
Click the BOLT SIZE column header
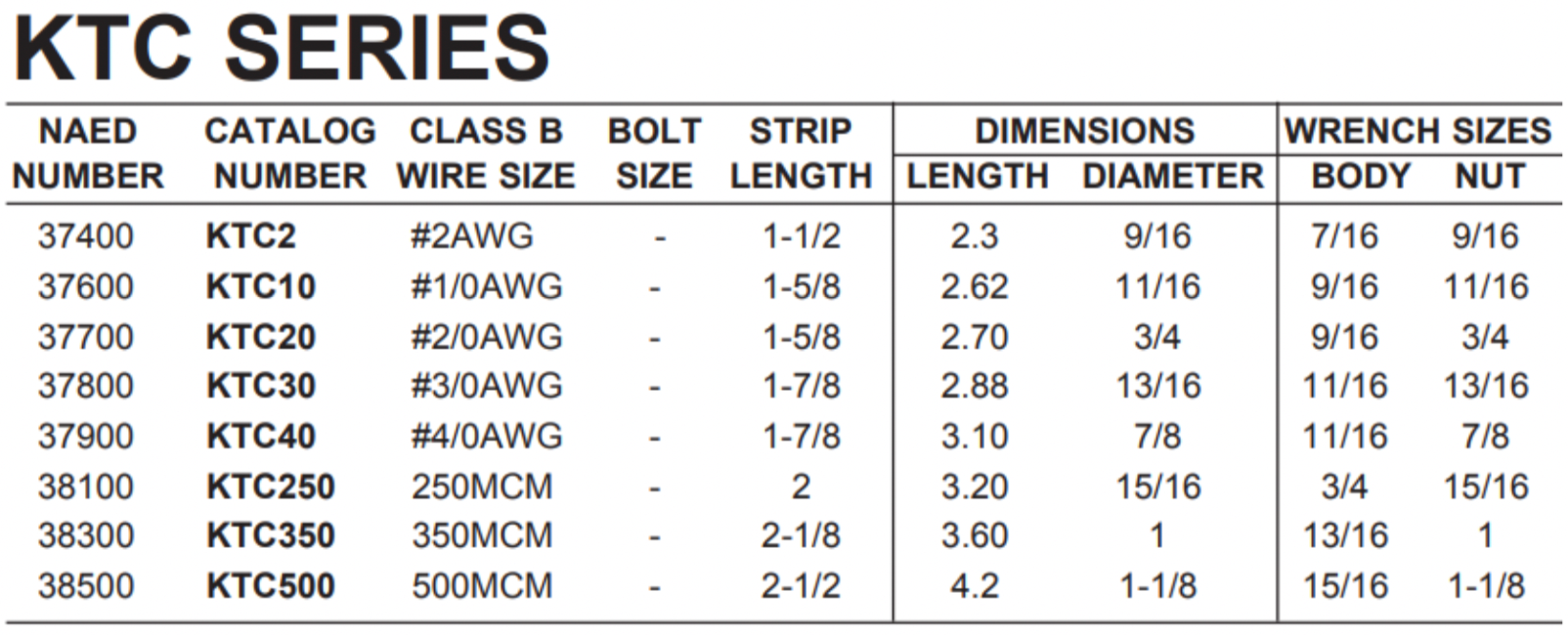click(x=654, y=153)
